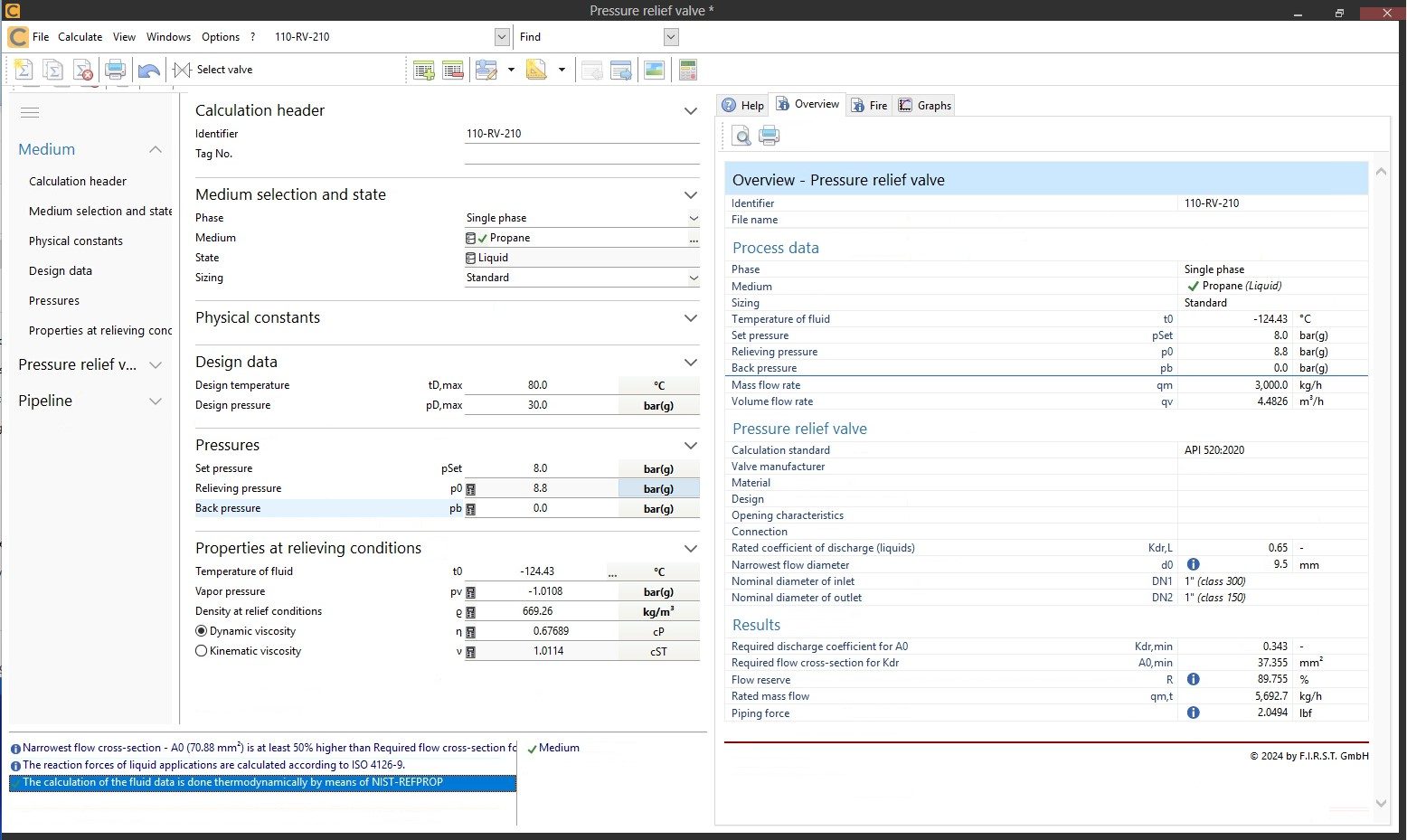Click the new calculation icon in the toolbar

click(x=24, y=70)
